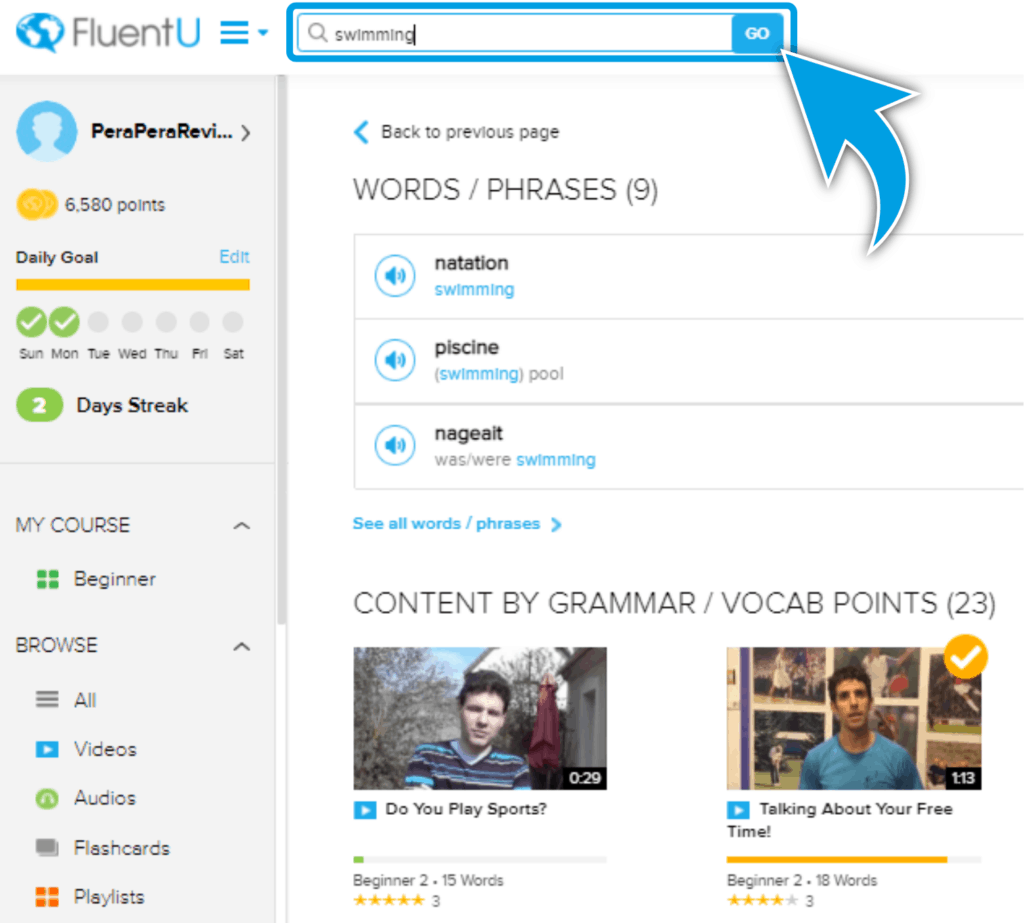This screenshot has width=1024, height=923.
Task: Click the Friday goal circle
Action: pyautogui.click(x=199, y=322)
